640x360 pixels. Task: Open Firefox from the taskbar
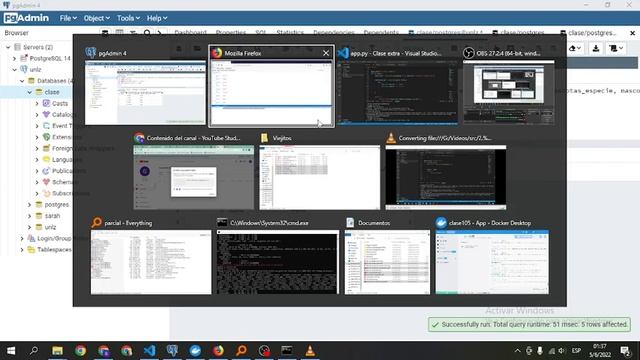pyautogui.click(x=218, y=351)
